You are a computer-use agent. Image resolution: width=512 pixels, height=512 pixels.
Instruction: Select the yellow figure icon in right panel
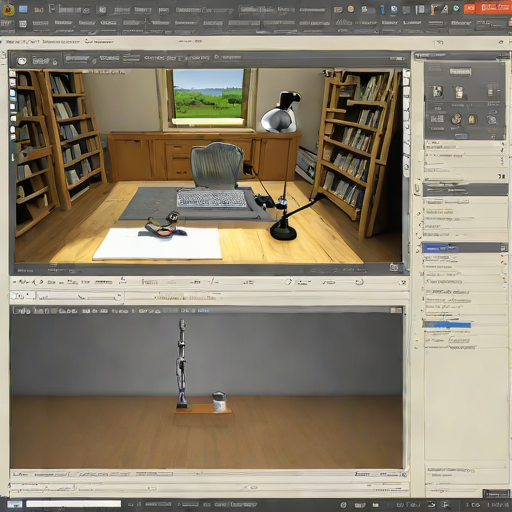tap(472, 119)
